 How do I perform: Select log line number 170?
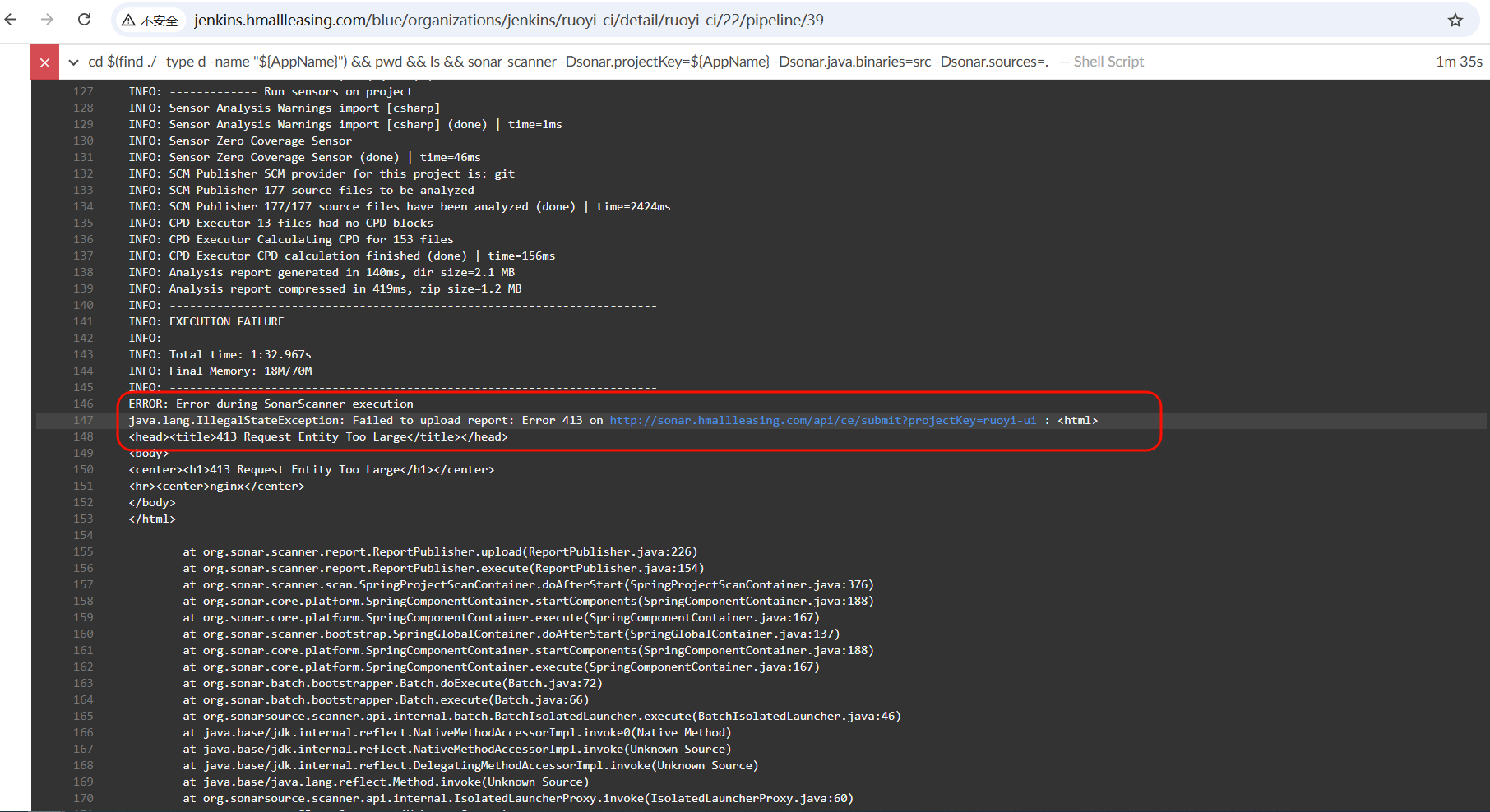[x=83, y=798]
